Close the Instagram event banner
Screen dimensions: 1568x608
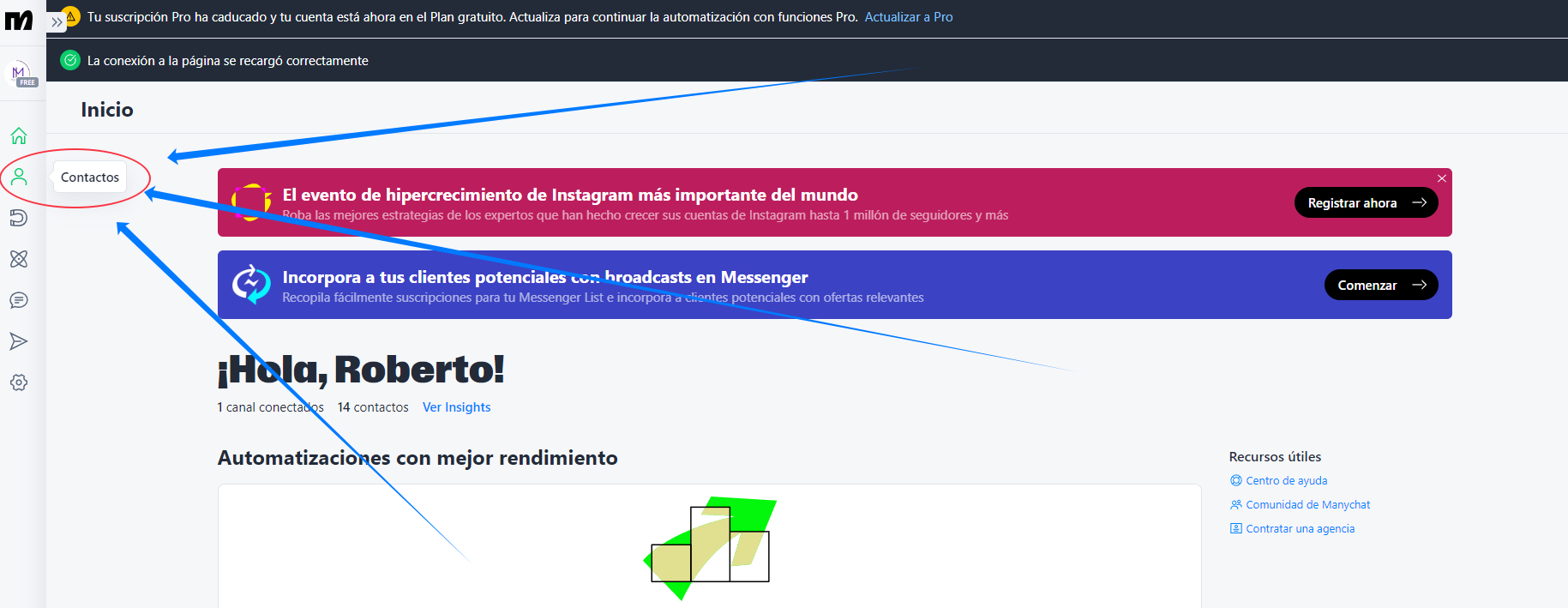(1442, 178)
